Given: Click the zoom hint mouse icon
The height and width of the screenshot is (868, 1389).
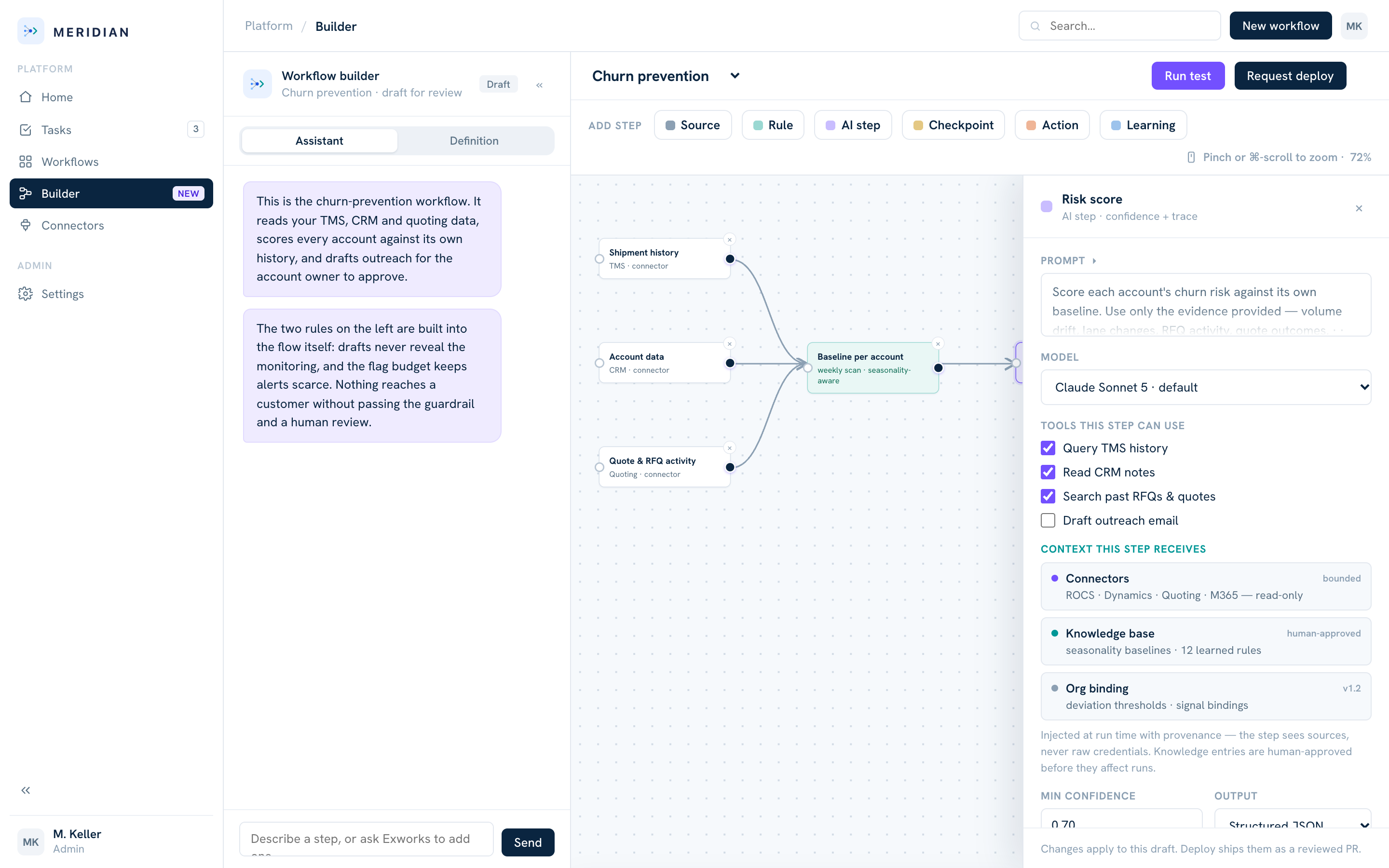Looking at the screenshot, I should 1191,157.
